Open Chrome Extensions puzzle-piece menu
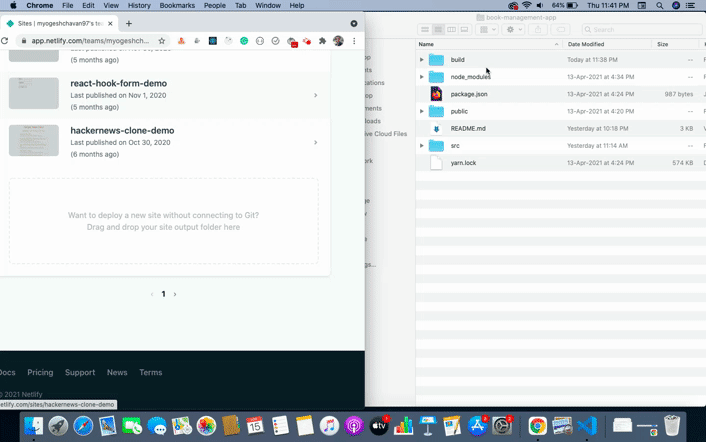The width and height of the screenshot is (706, 442). [322, 41]
